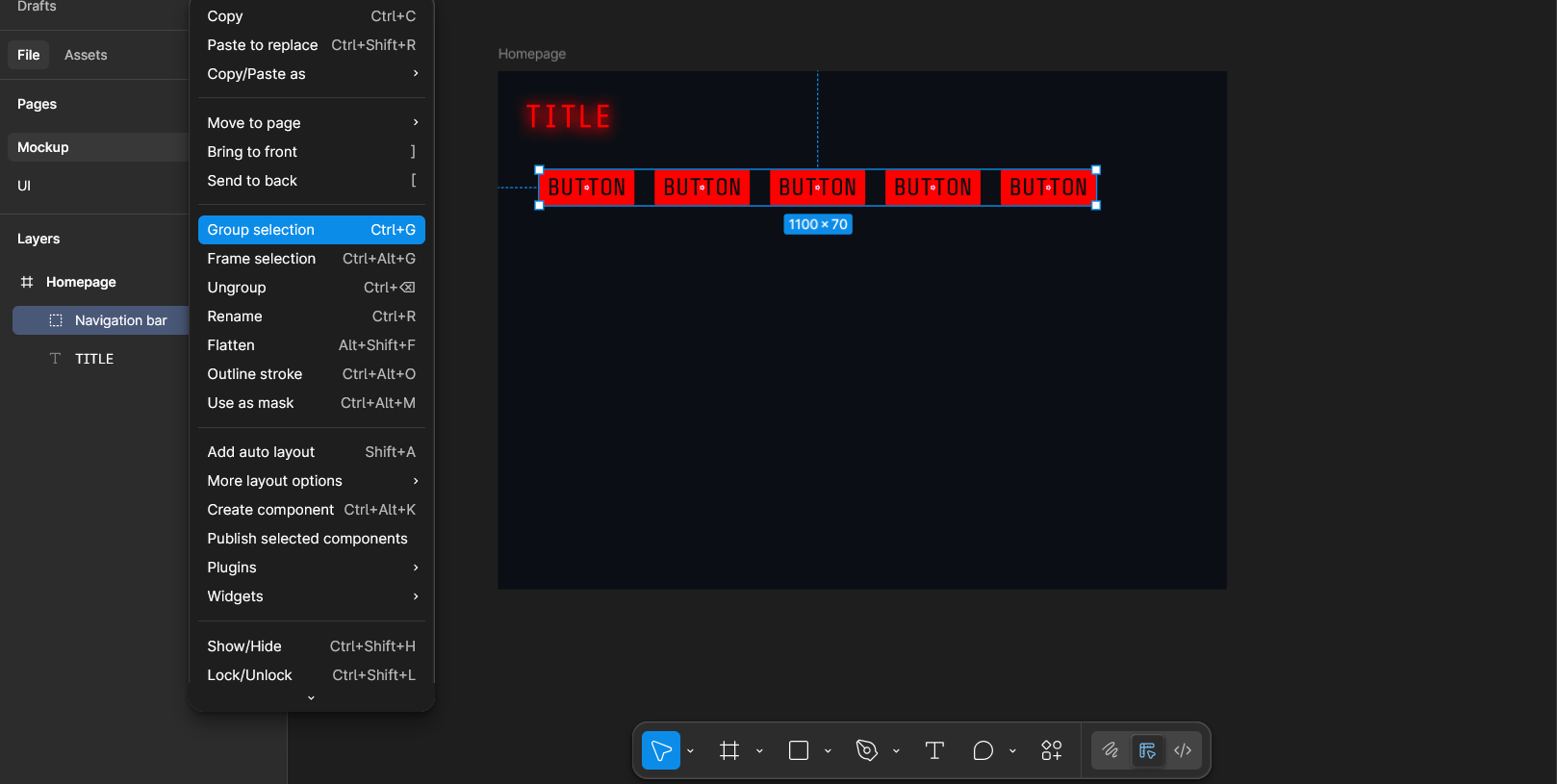Image resolution: width=1557 pixels, height=784 pixels.
Task: Select the Pen tool
Action: pyautogui.click(x=866, y=750)
